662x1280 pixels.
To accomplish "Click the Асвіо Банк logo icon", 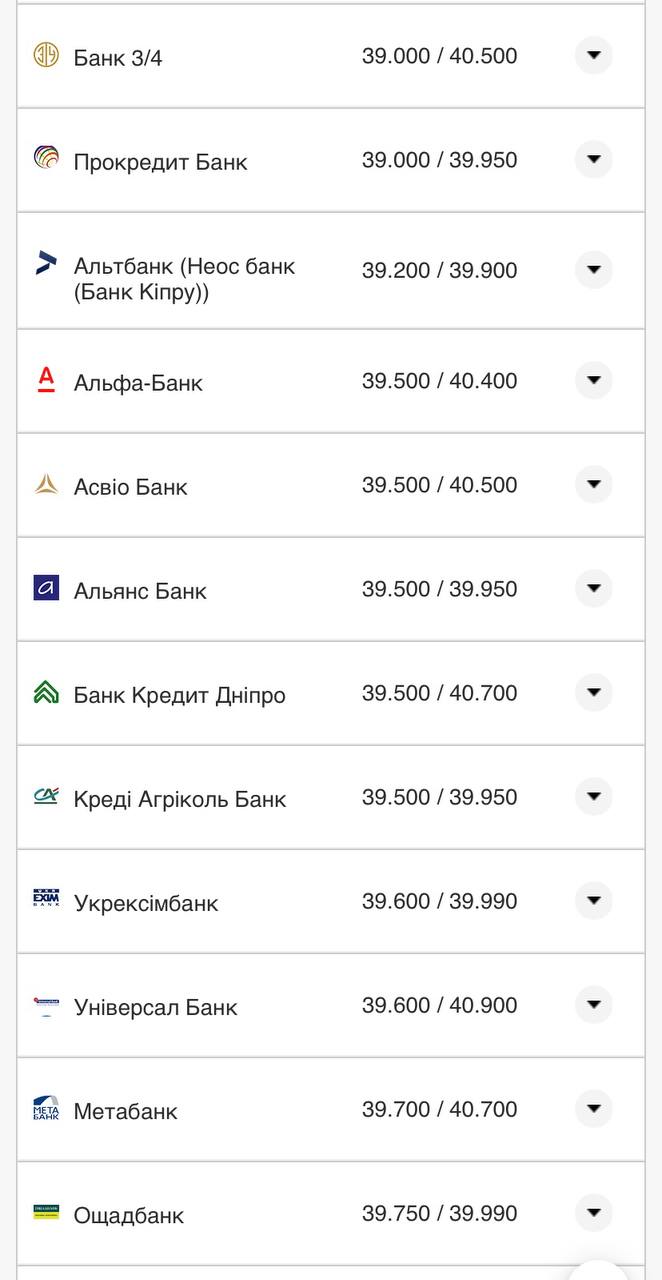I will pos(44,485).
